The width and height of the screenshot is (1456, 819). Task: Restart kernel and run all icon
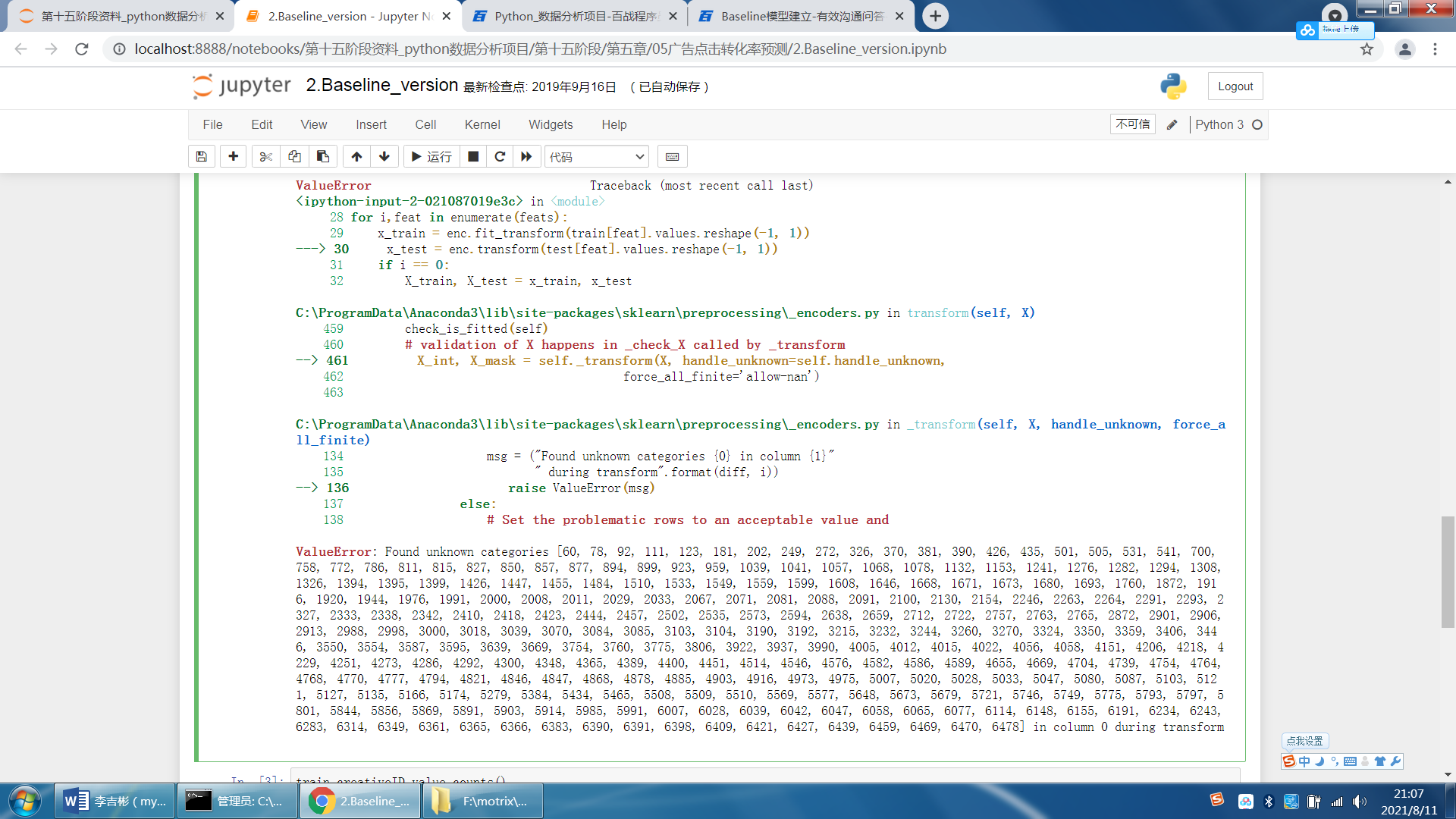click(x=526, y=157)
